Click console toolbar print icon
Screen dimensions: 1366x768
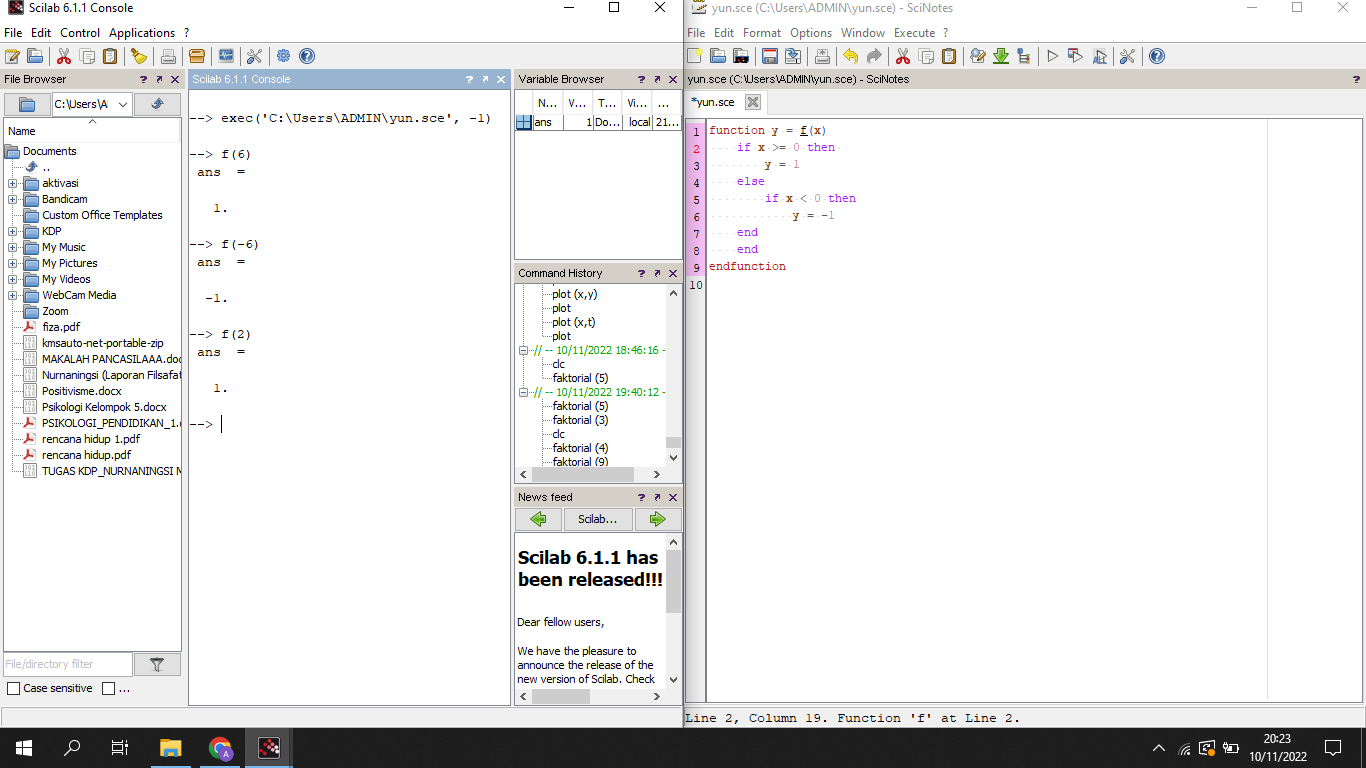[x=168, y=56]
